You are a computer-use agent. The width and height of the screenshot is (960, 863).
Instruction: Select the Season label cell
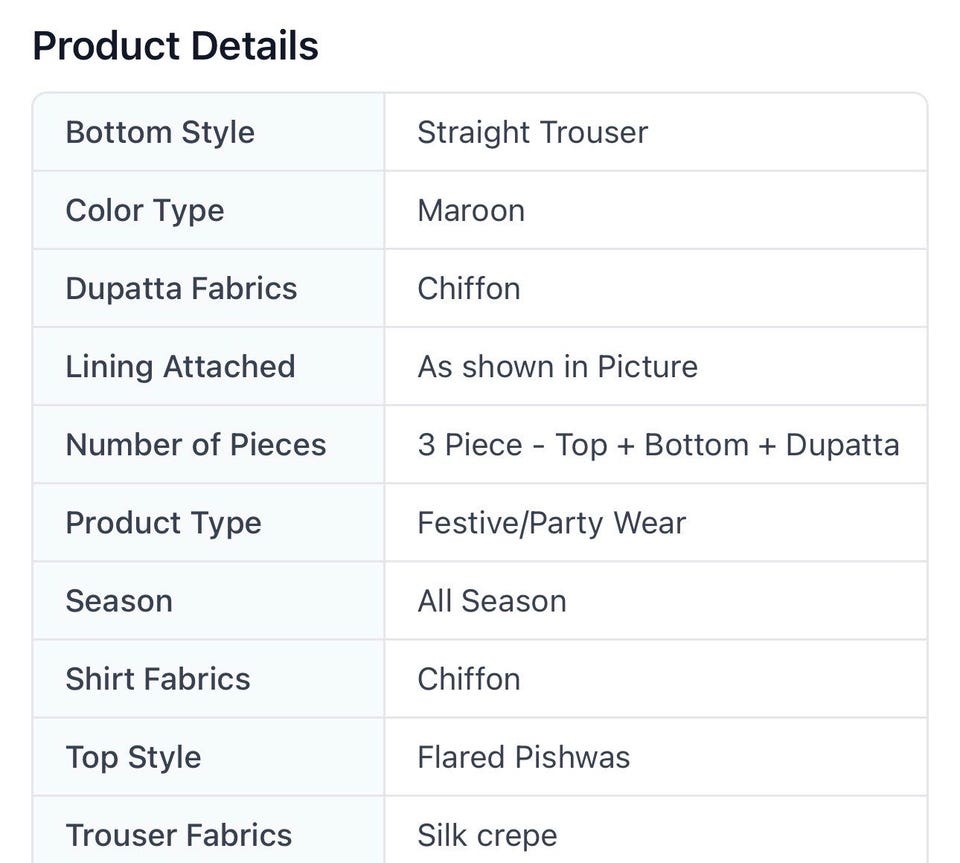209,601
